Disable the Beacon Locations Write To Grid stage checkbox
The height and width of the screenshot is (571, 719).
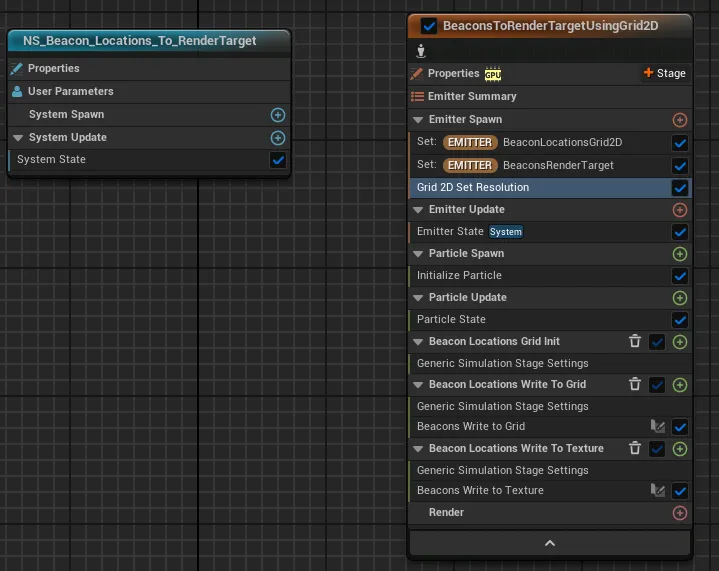pyautogui.click(x=657, y=385)
